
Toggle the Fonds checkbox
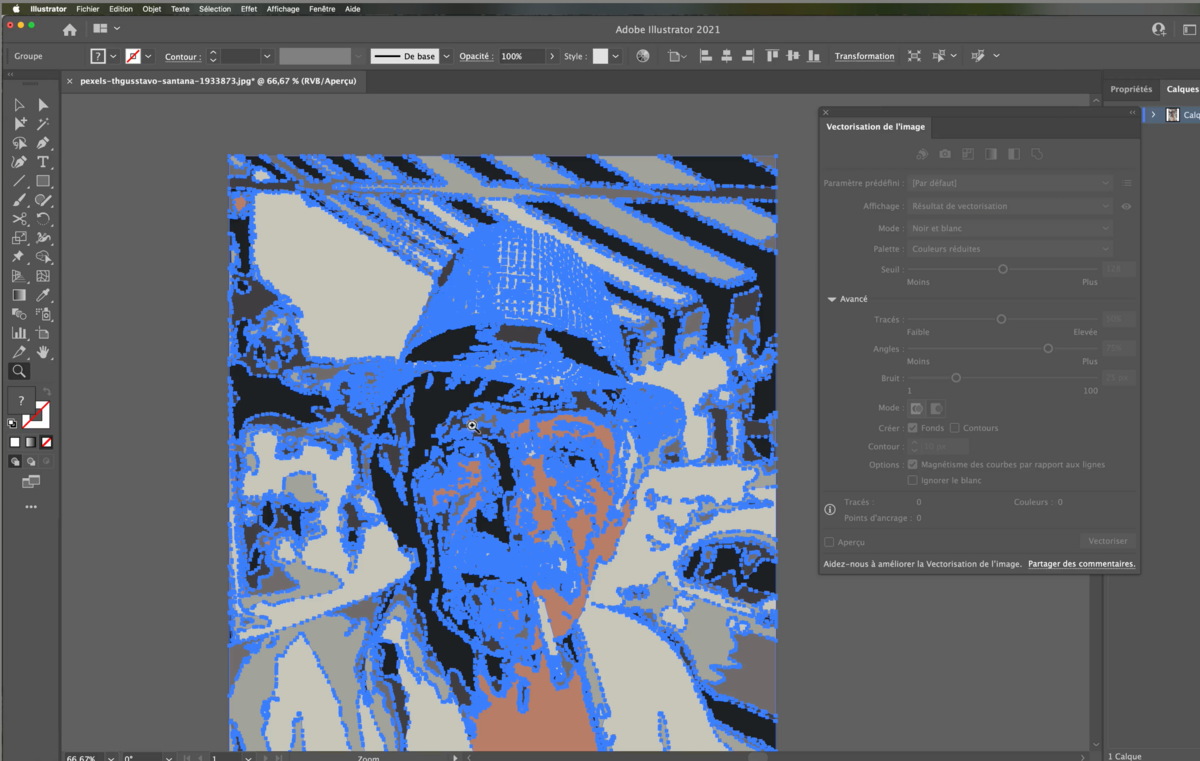click(x=913, y=428)
